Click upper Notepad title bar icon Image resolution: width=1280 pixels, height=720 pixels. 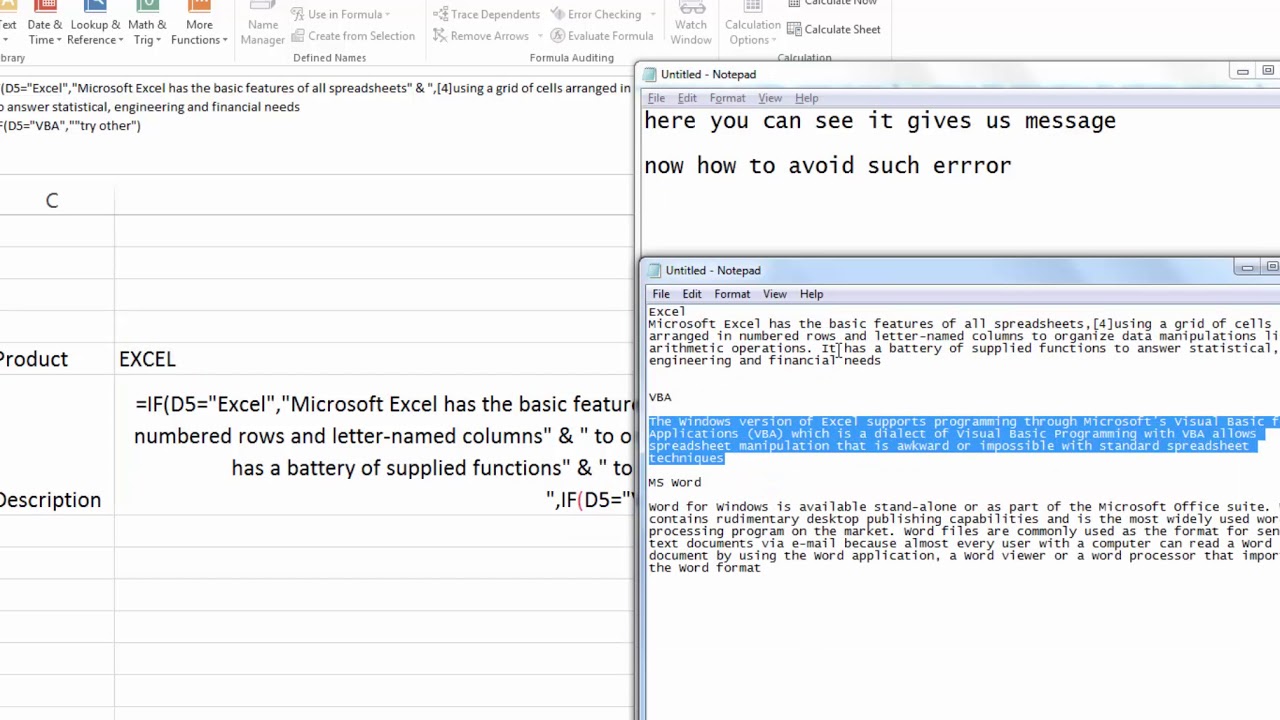point(650,74)
